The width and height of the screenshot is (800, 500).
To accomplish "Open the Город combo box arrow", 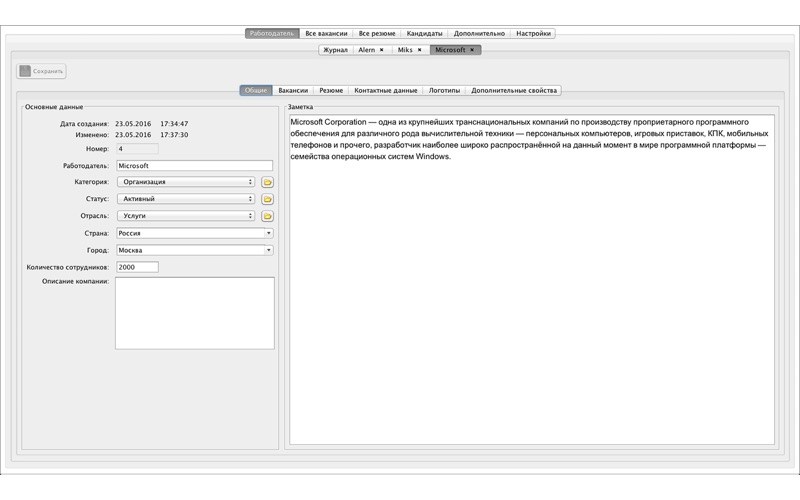I will (x=268, y=251).
